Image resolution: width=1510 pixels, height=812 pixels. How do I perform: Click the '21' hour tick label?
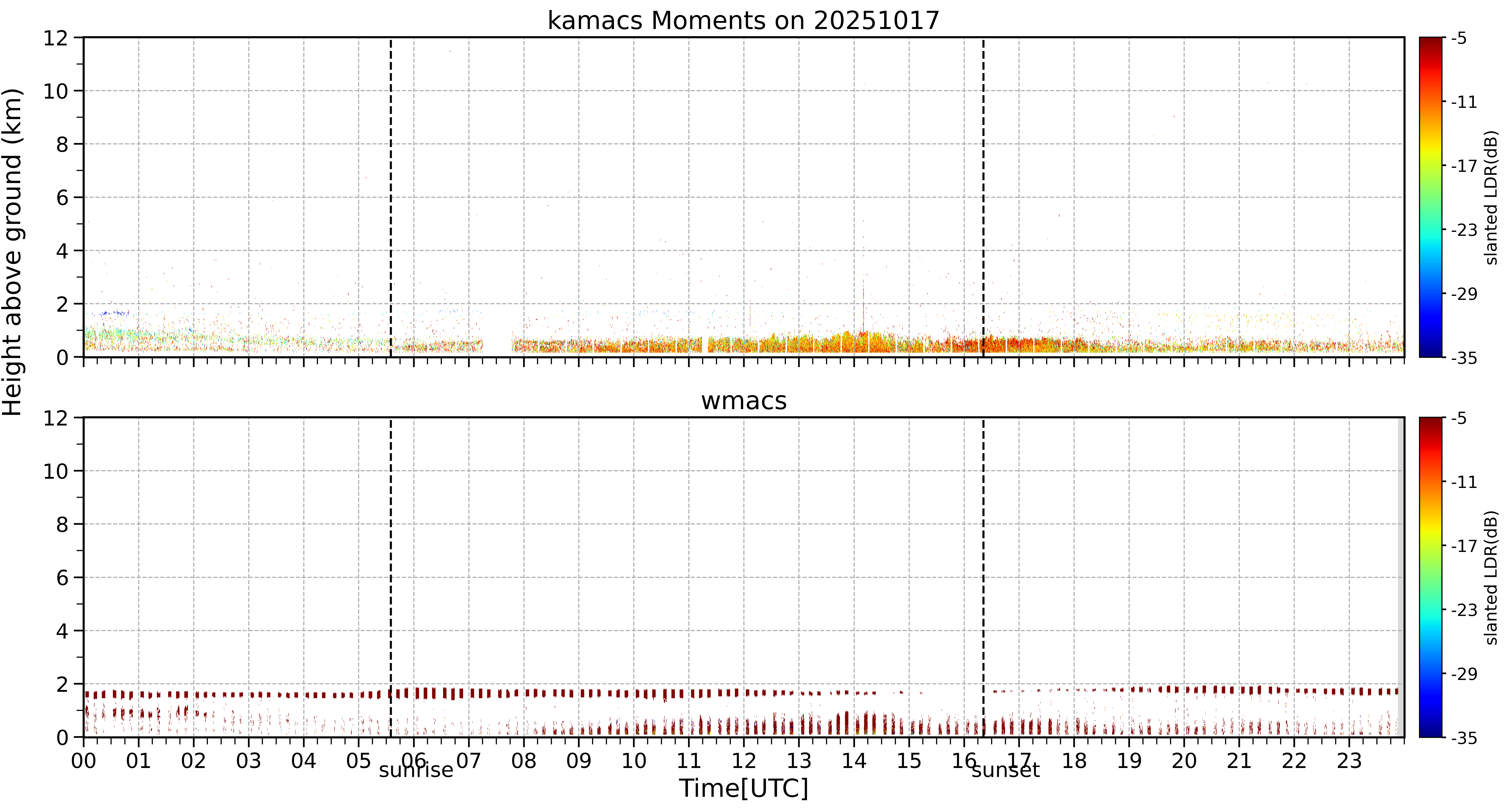(x=1239, y=761)
